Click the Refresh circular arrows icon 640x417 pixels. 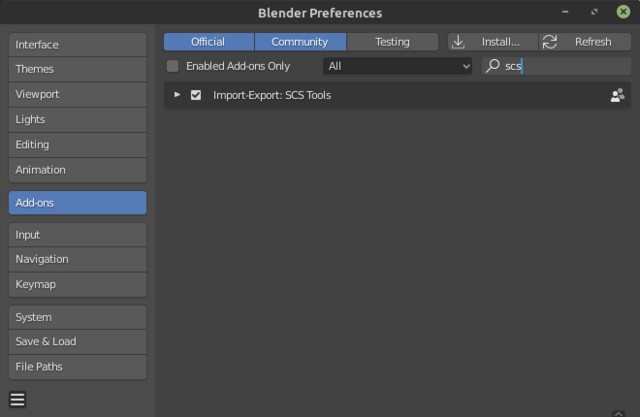click(x=550, y=42)
